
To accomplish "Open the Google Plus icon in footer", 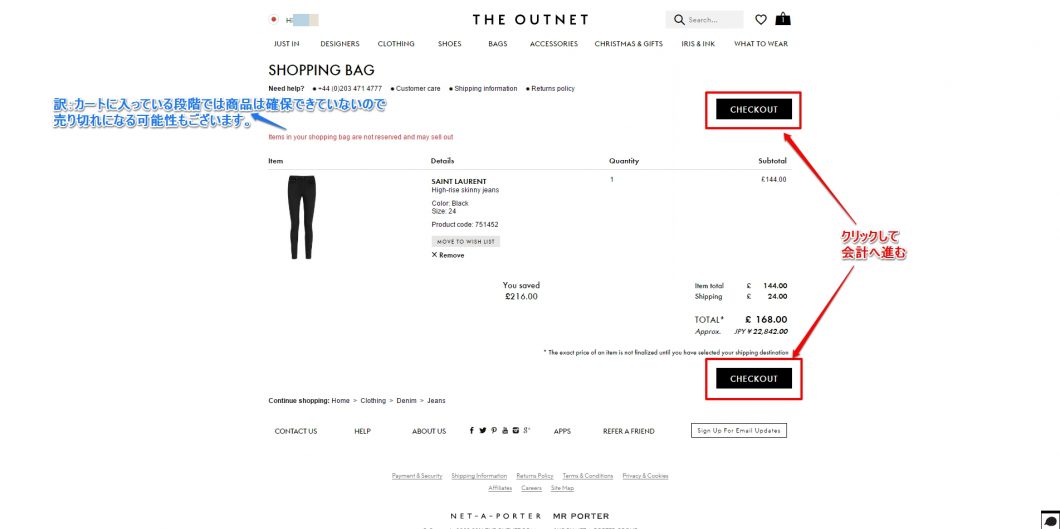I will point(527,430).
